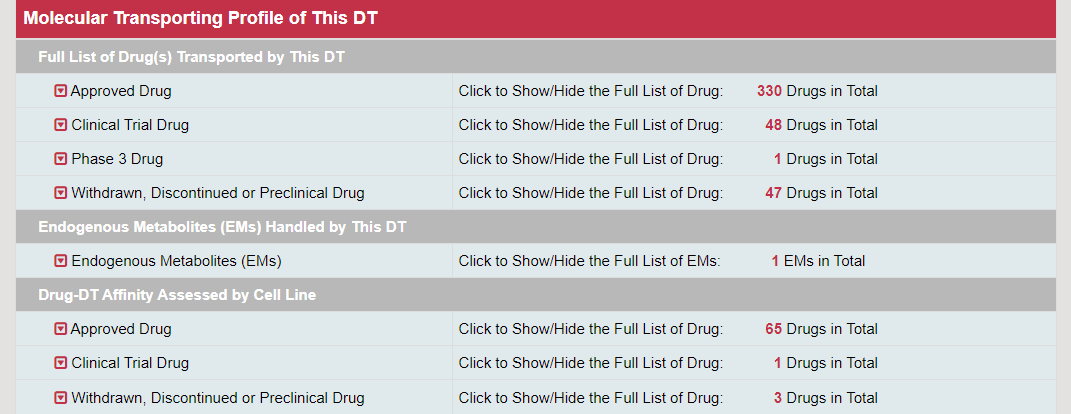Select the Drug-DT Affinity Assessed by Cell Line header
The height and width of the screenshot is (414, 1071).
click(x=177, y=295)
